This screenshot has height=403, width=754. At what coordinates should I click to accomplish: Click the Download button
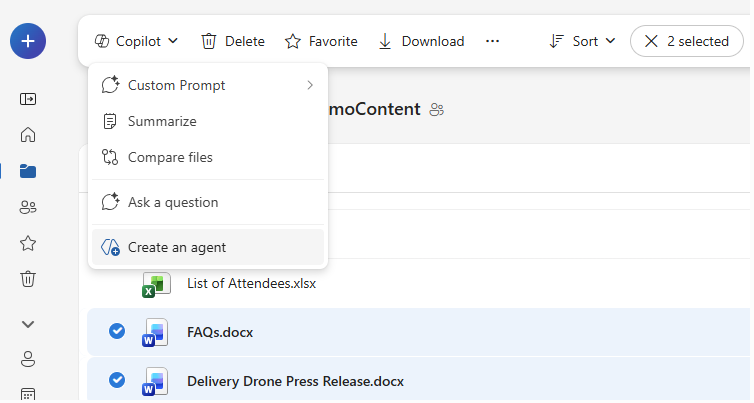[421, 41]
